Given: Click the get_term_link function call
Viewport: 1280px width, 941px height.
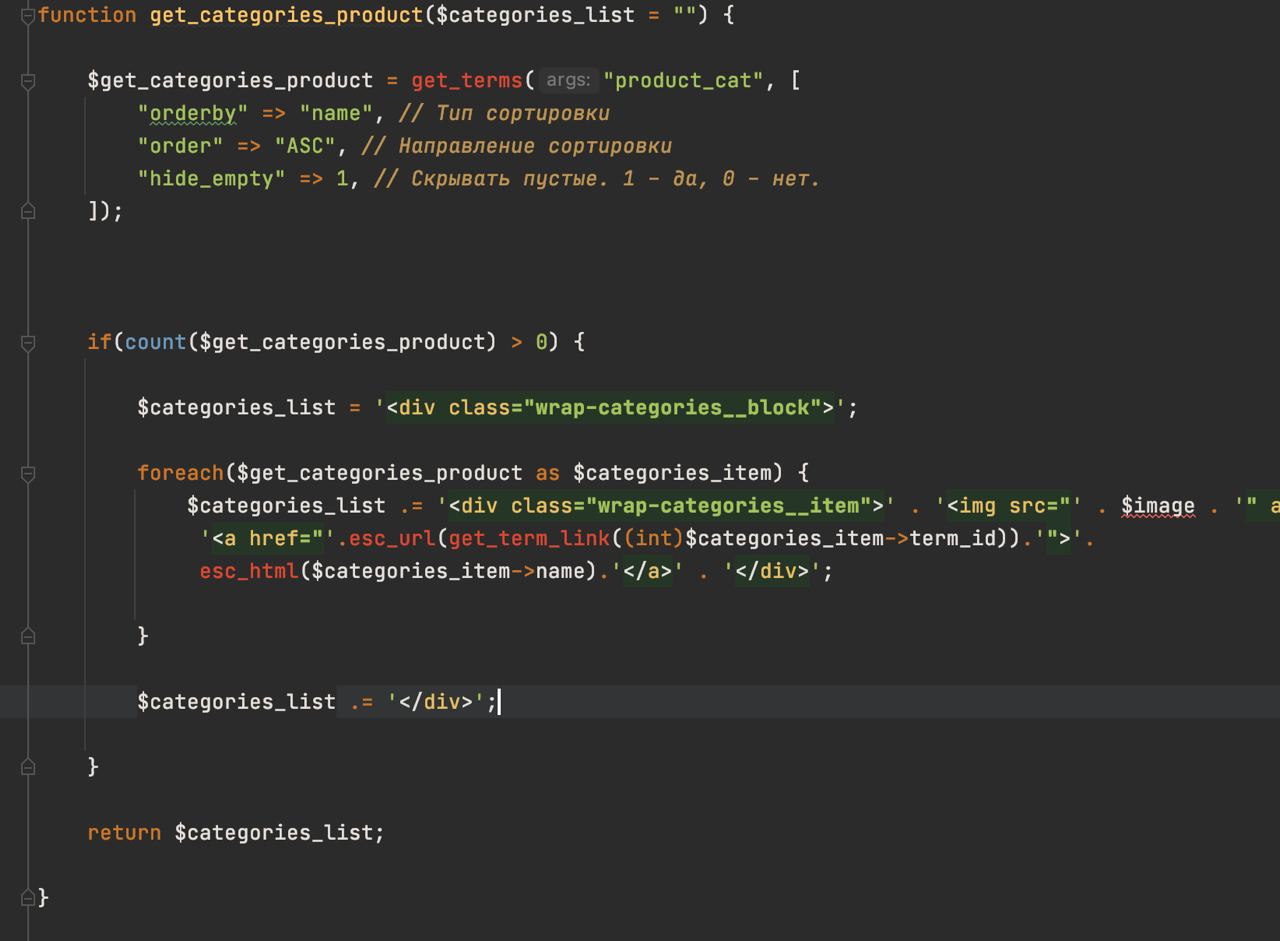Looking at the screenshot, I should [529, 538].
